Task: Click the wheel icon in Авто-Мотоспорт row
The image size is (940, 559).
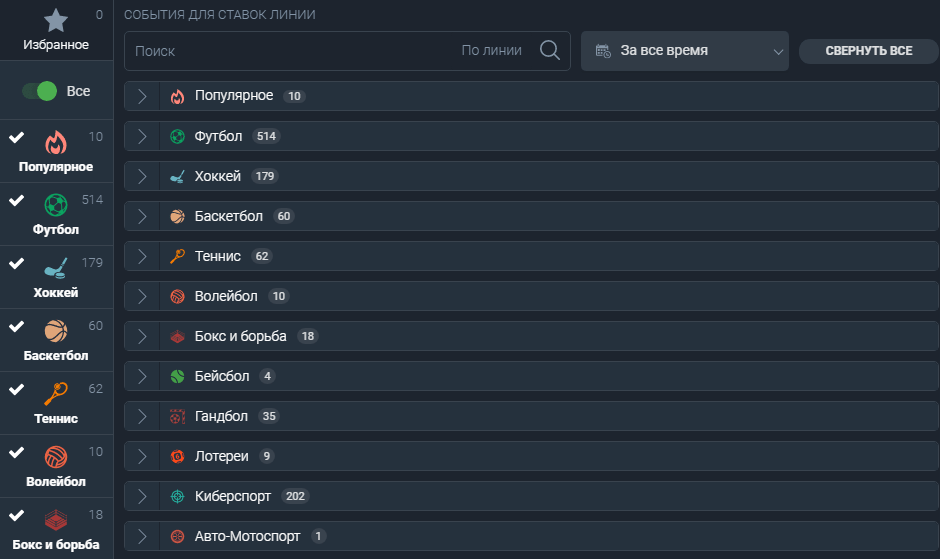Action: coord(177,536)
